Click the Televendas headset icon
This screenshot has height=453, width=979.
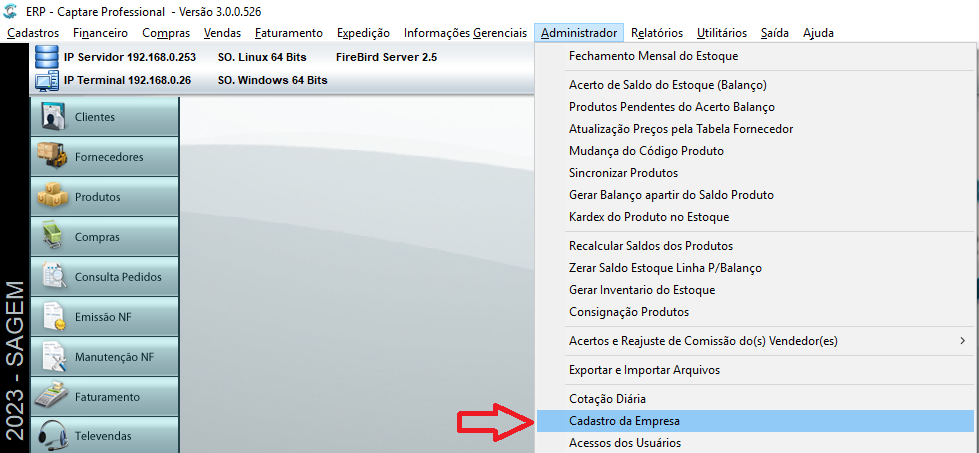53,436
